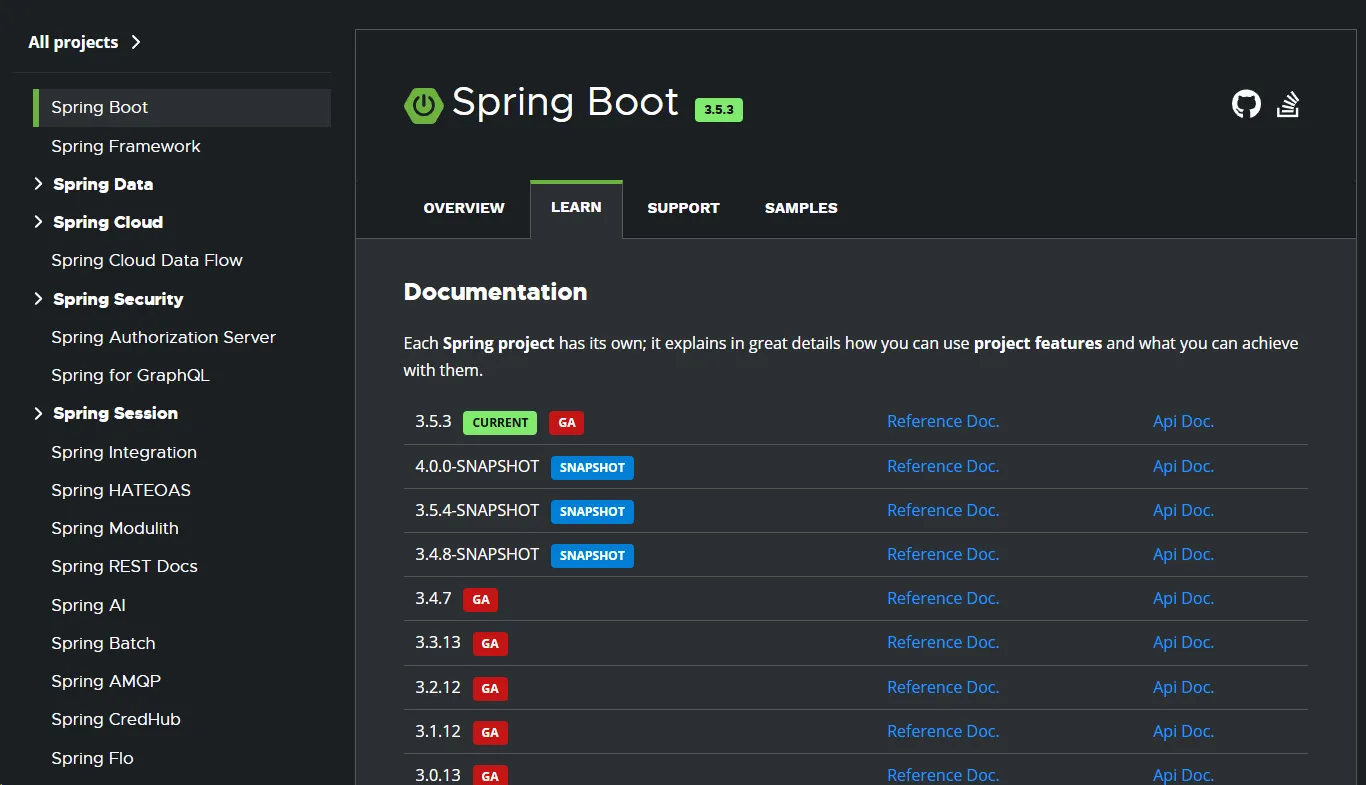Open Api Doc. for 4.0.0-SNAPSHOT
The image size is (1366, 785).
1183,466
